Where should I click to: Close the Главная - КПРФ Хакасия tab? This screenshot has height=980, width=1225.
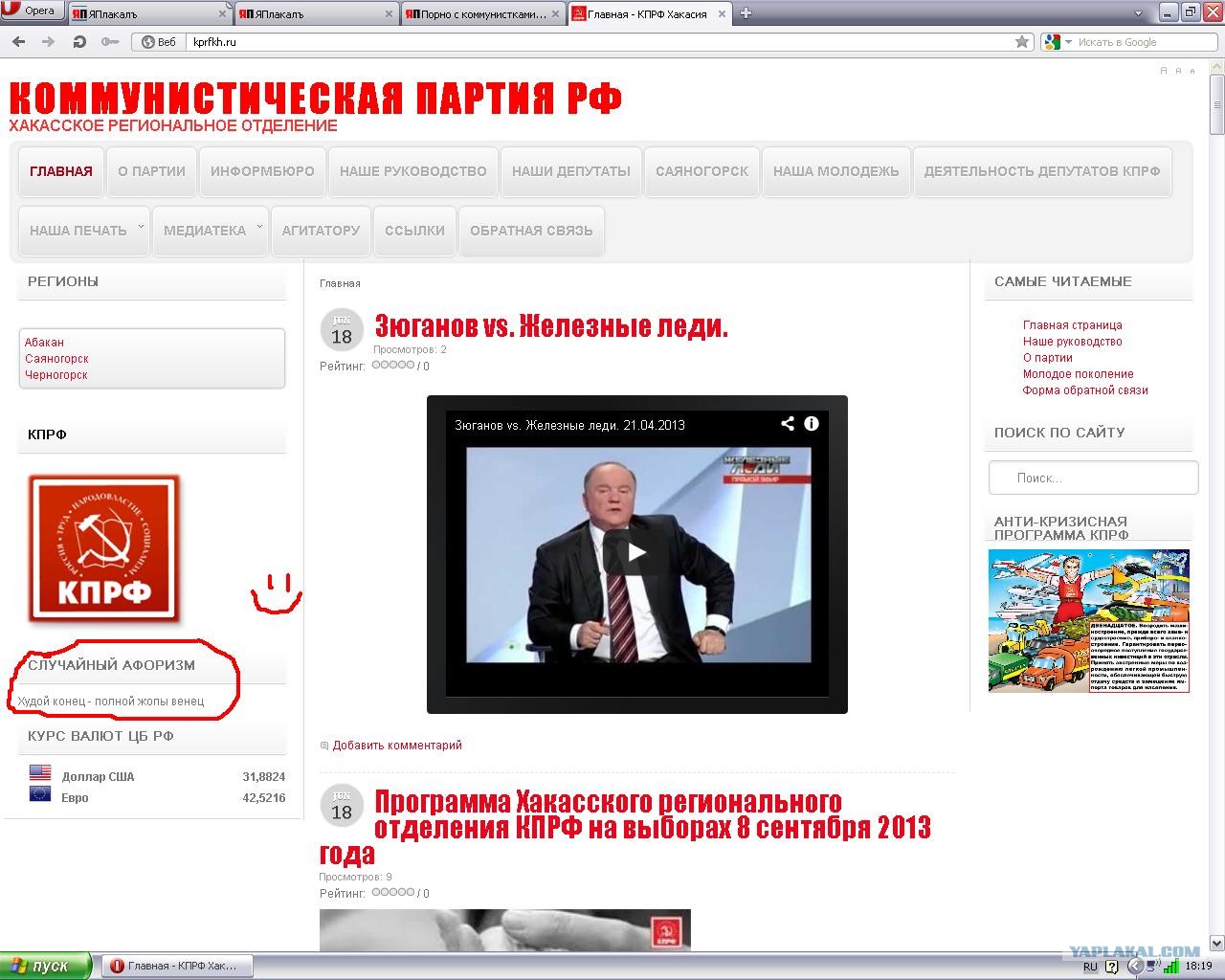(721, 13)
